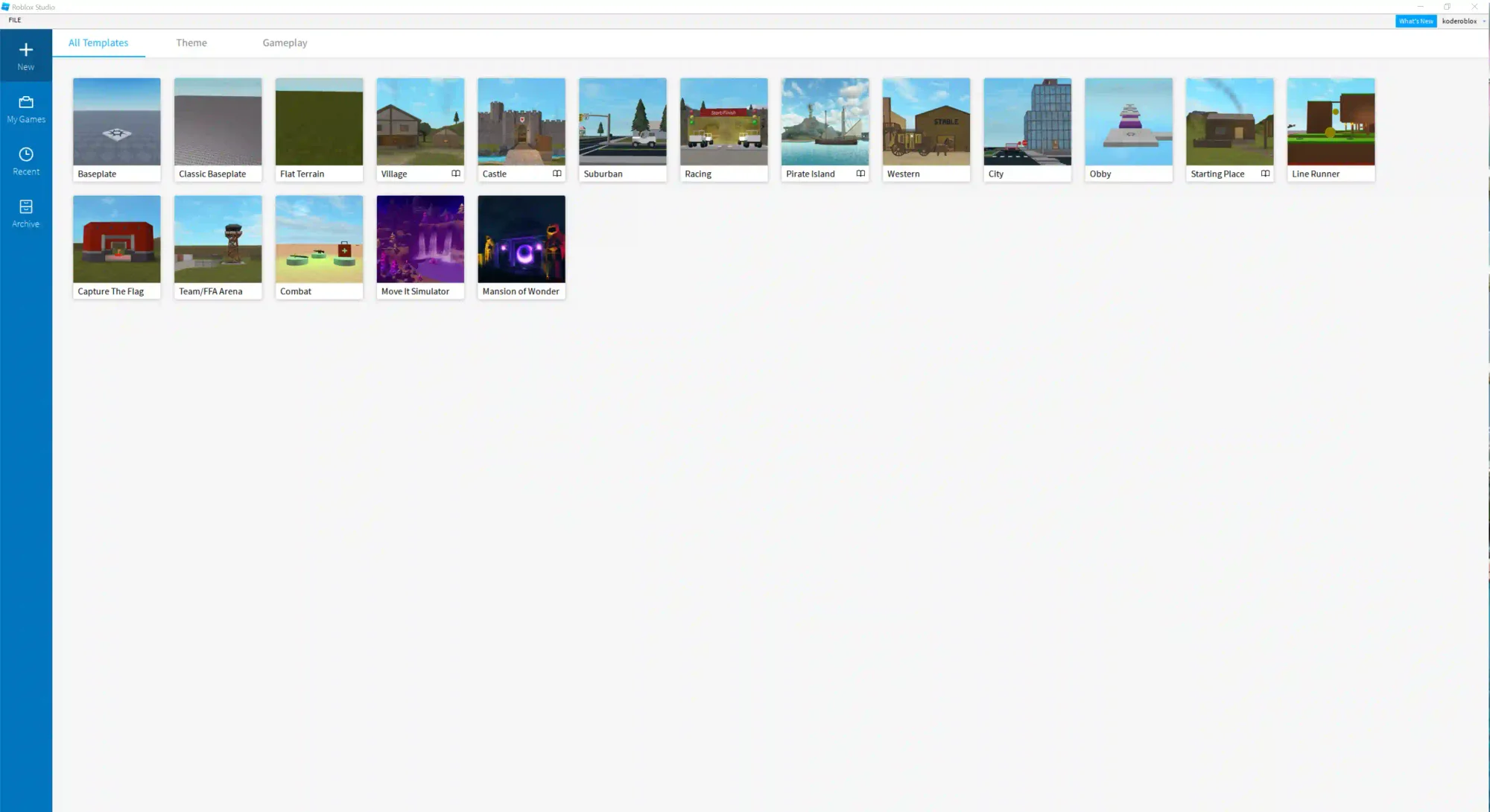Toggle Village template details expand
Image resolution: width=1490 pixels, height=812 pixels.
pyautogui.click(x=456, y=173)
